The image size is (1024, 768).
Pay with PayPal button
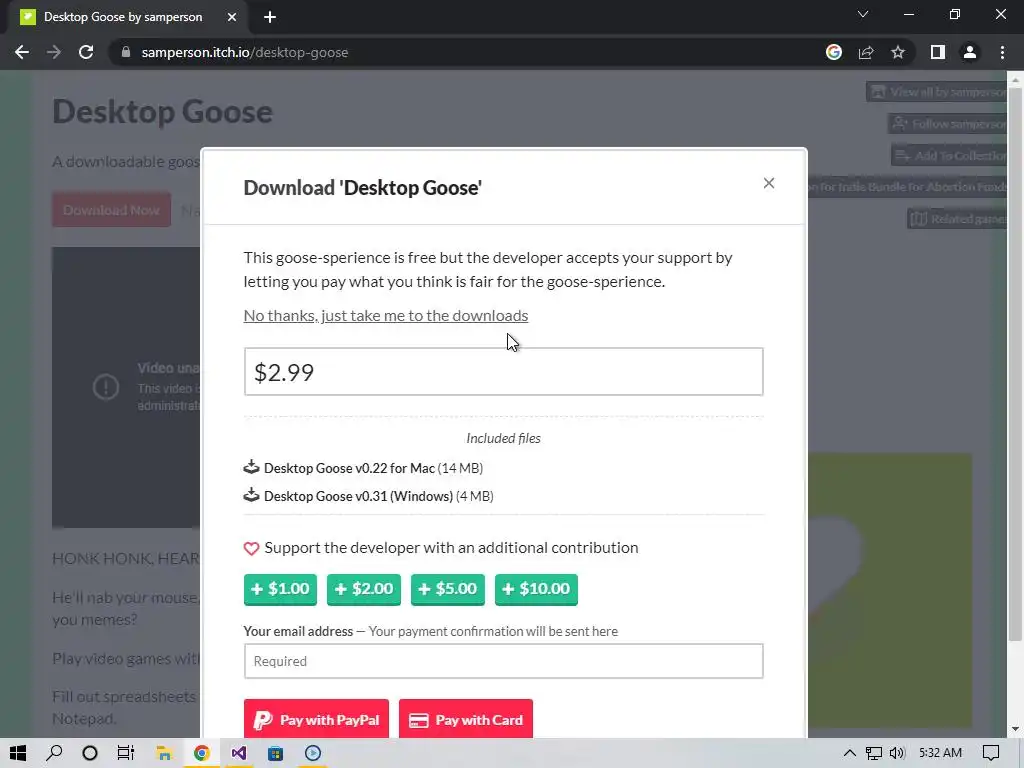(x=316, y=719)
